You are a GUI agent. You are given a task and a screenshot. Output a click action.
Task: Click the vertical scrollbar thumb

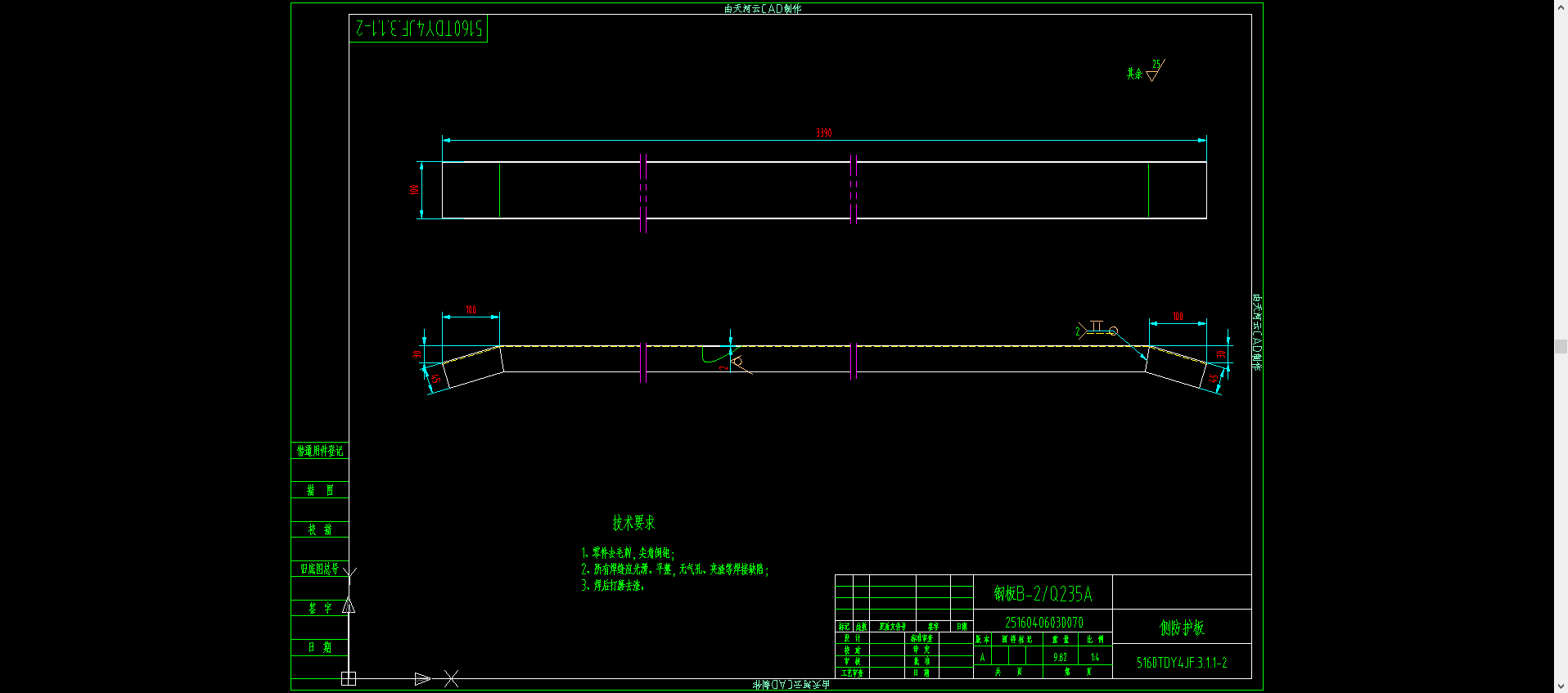coord(1561,346)
